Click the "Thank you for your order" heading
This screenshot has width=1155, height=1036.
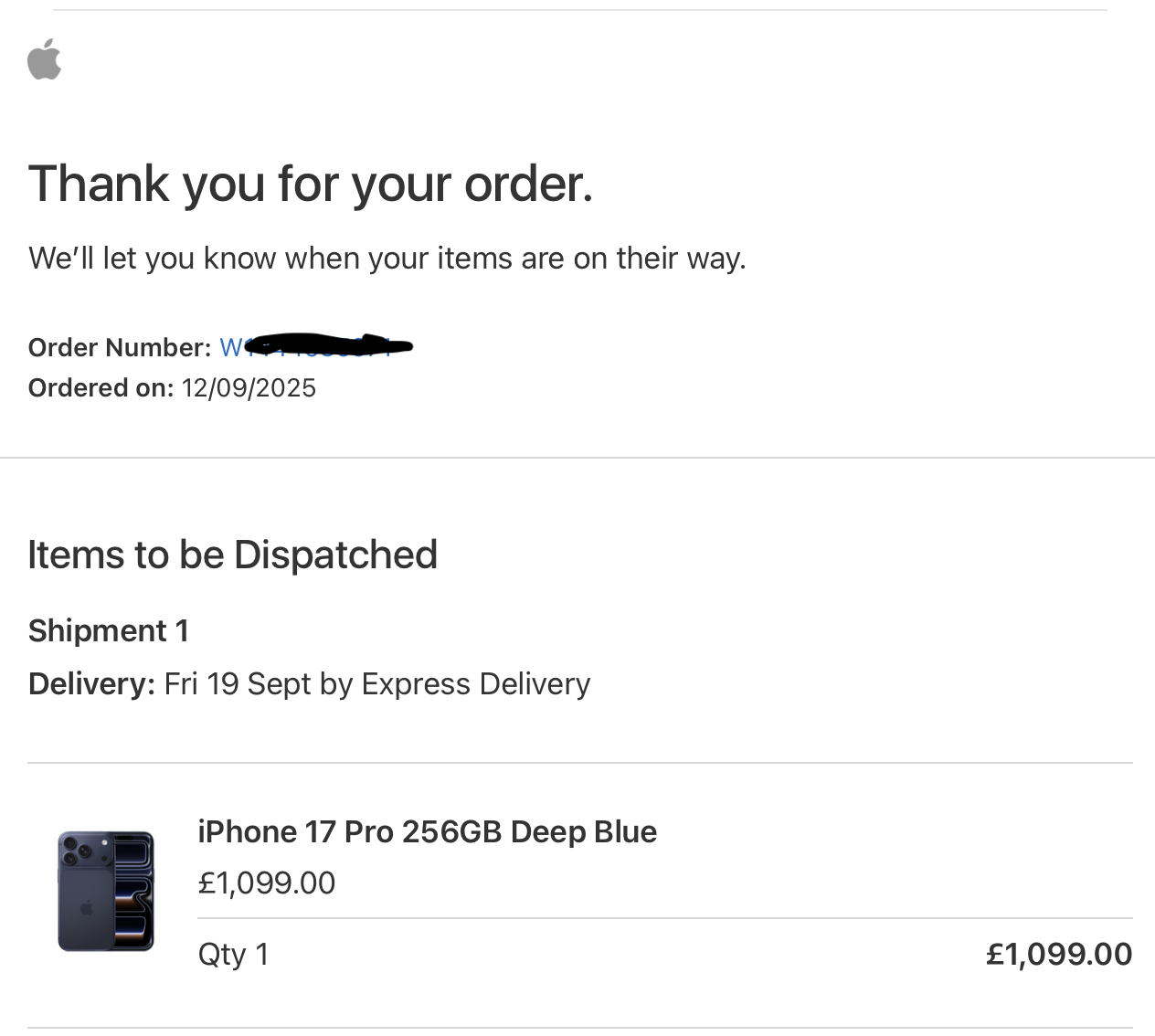coord(311,184)
